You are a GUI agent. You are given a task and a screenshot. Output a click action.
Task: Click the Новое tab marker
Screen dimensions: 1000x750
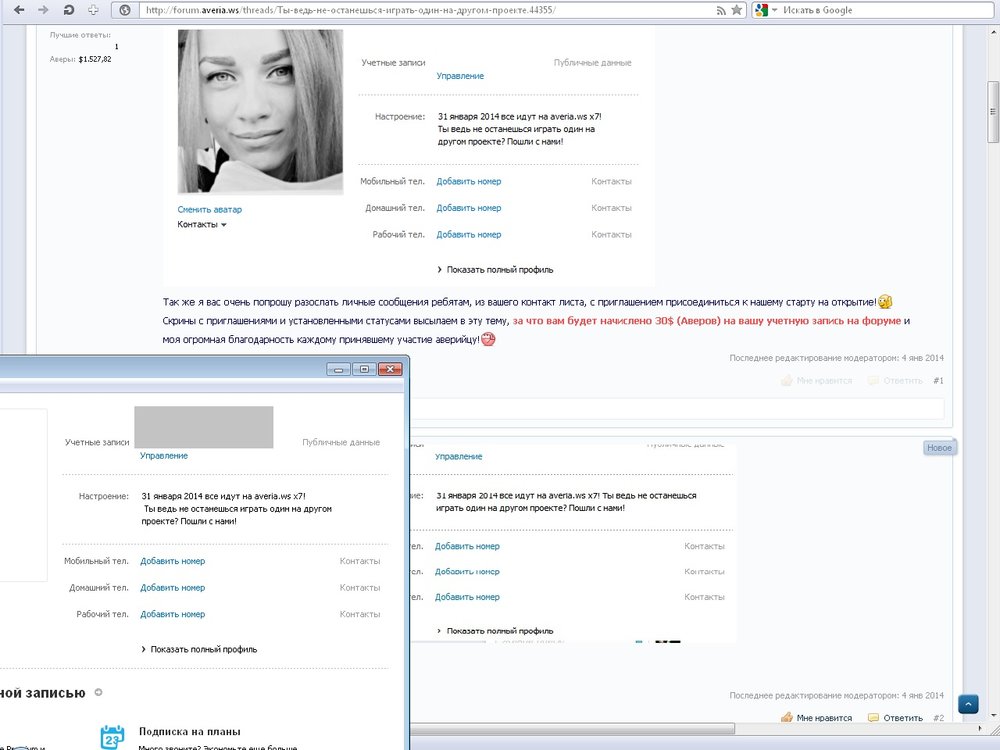[938, 447]
